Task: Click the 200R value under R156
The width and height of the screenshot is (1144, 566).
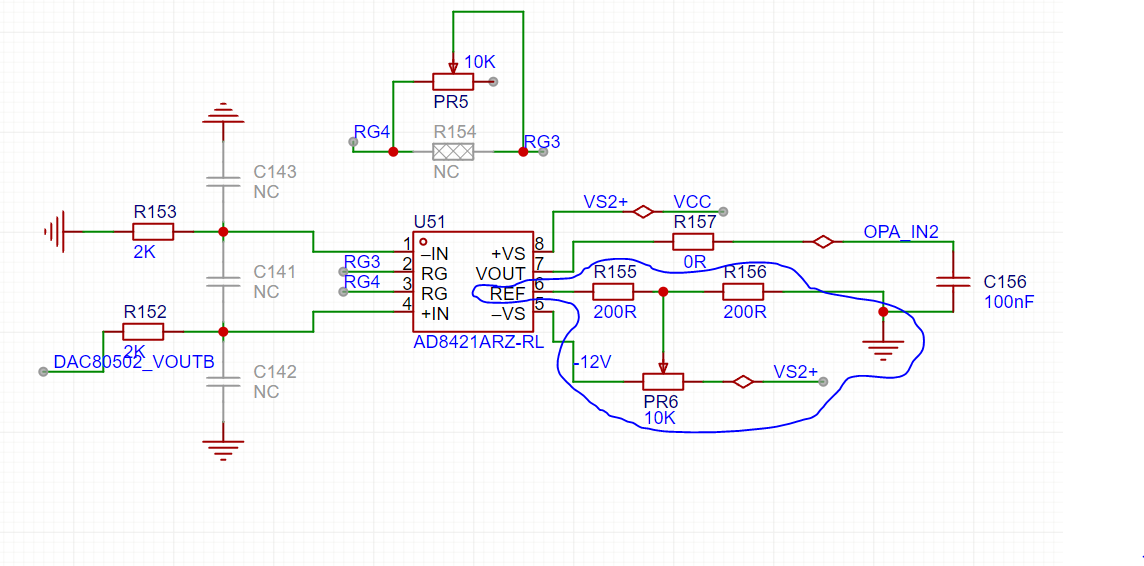Action: [x=744, y=312]
